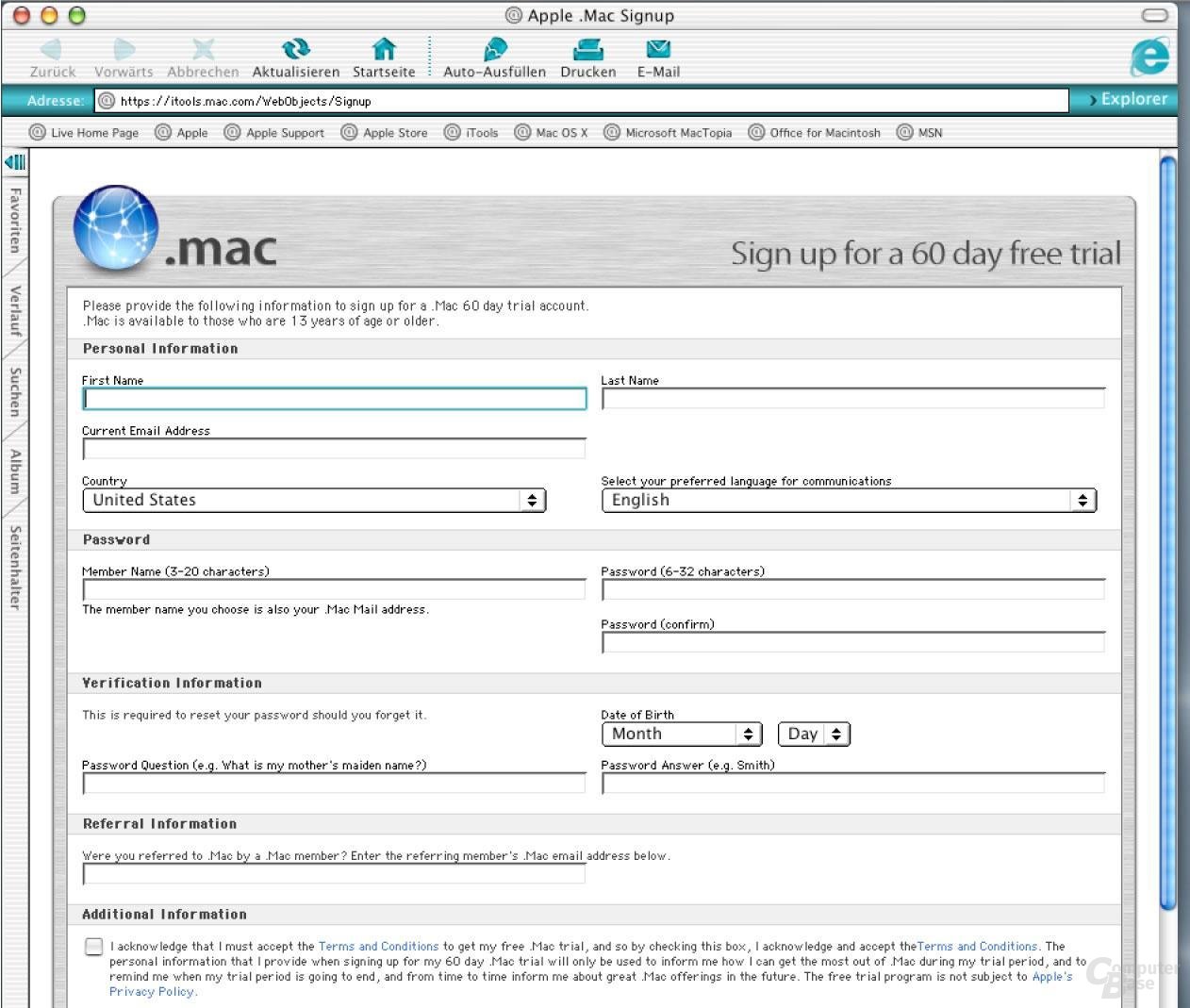Screen dimensions: 1190x1008
Task: Open the preferred language dropdown
Action: click(850, 500)
